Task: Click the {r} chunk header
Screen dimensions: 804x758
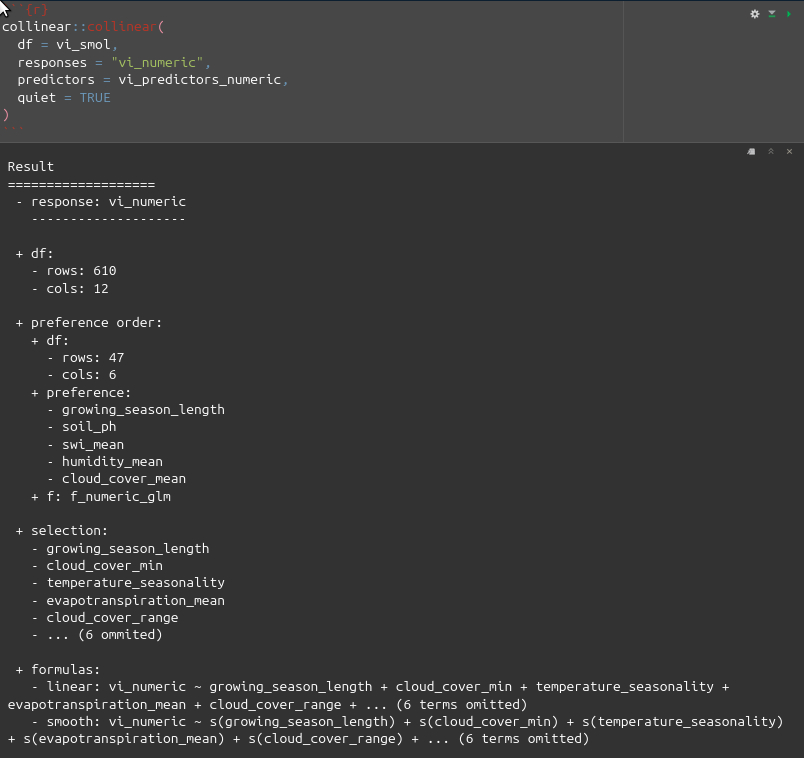Action: [x=36, y=9]
